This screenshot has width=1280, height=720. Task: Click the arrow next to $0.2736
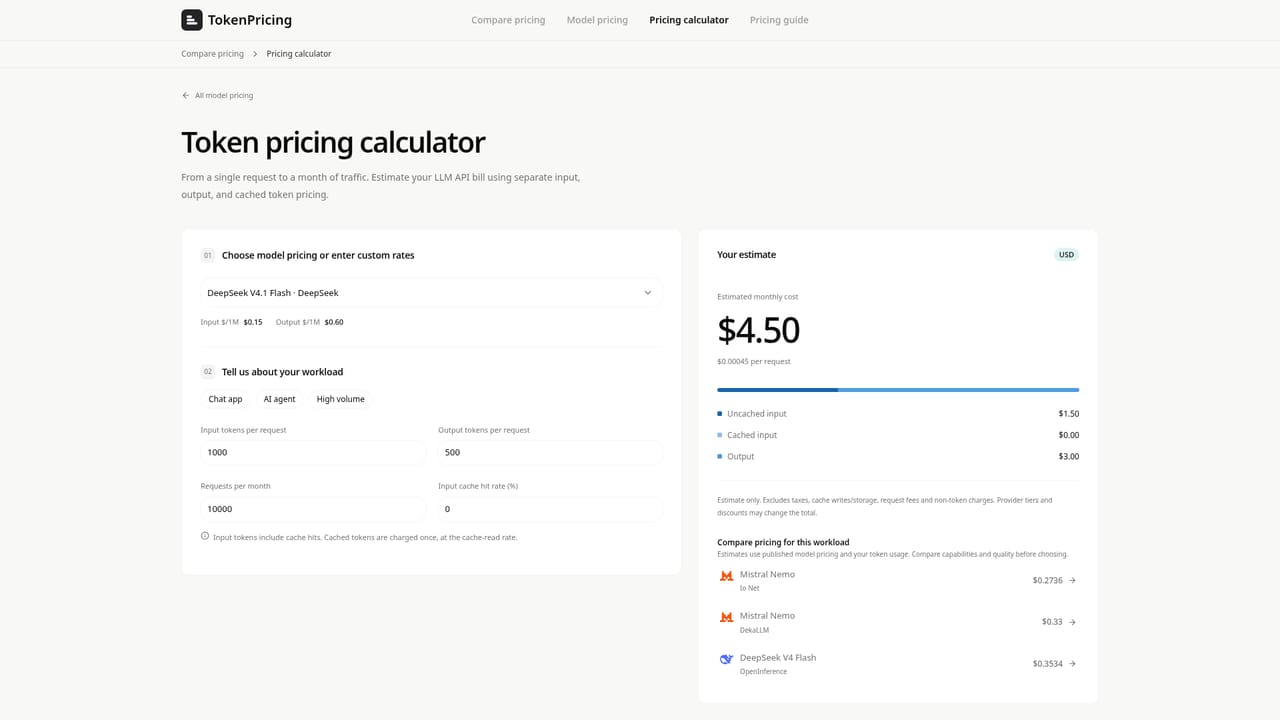pyautogui.click(x=1072, y=580)
